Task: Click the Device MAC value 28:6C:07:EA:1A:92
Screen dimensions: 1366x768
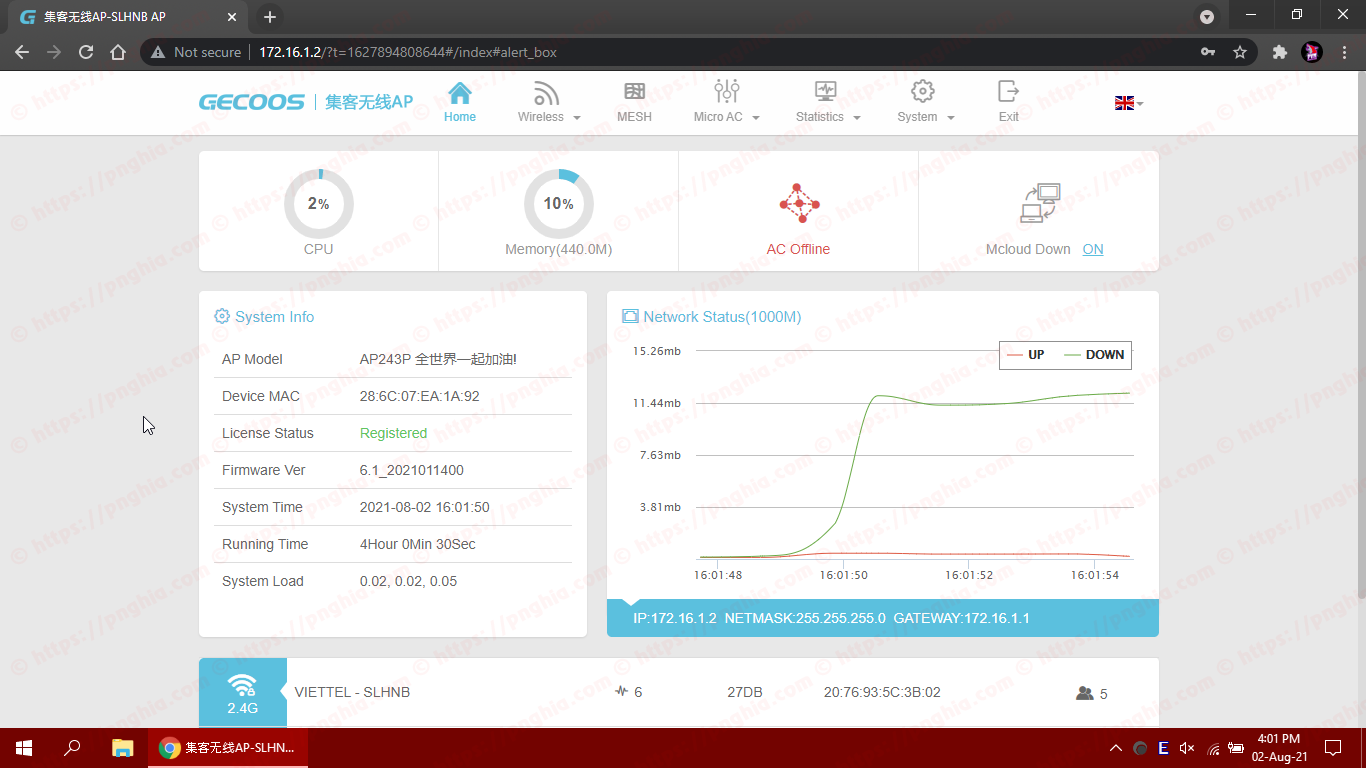Action: pyautogui.click(x=419, y=396)
